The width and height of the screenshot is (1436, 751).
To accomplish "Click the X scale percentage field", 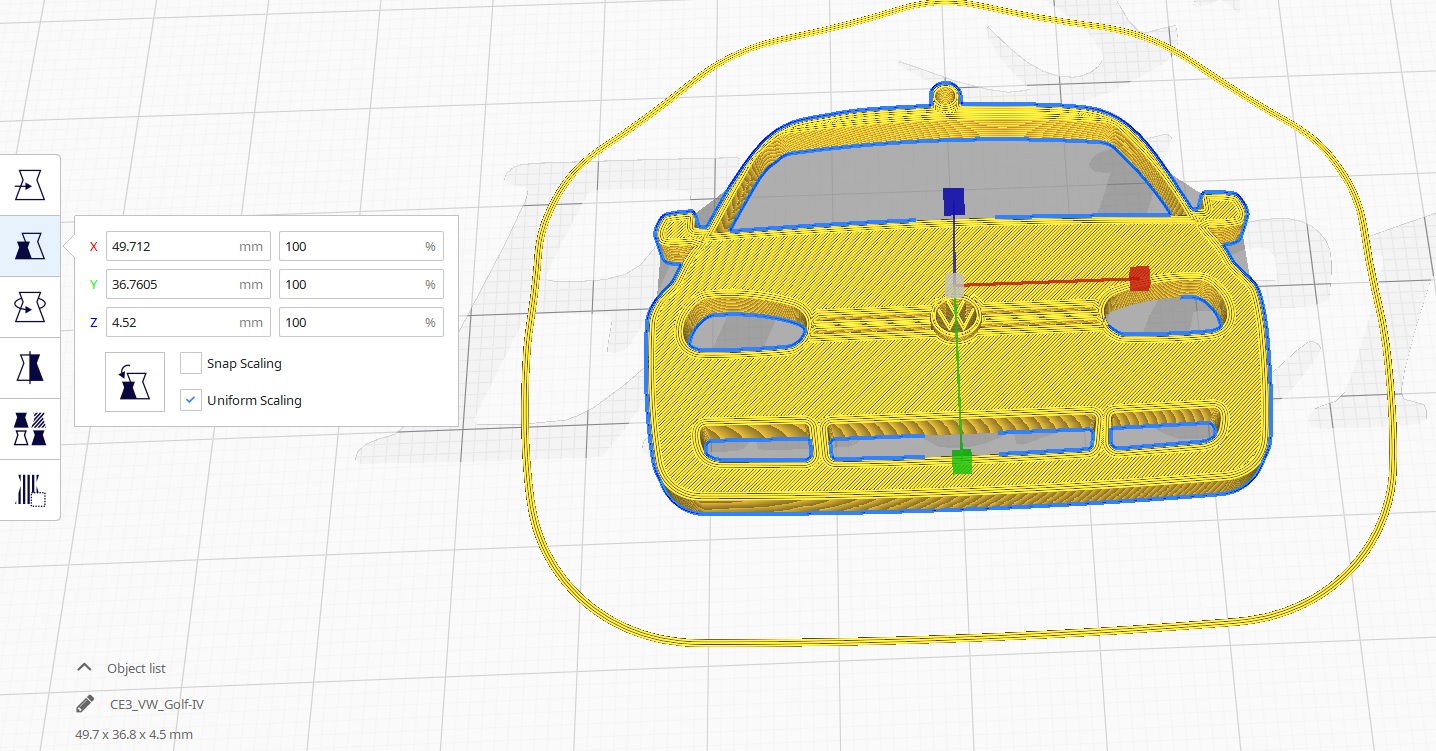I will (x=361, y=246).
